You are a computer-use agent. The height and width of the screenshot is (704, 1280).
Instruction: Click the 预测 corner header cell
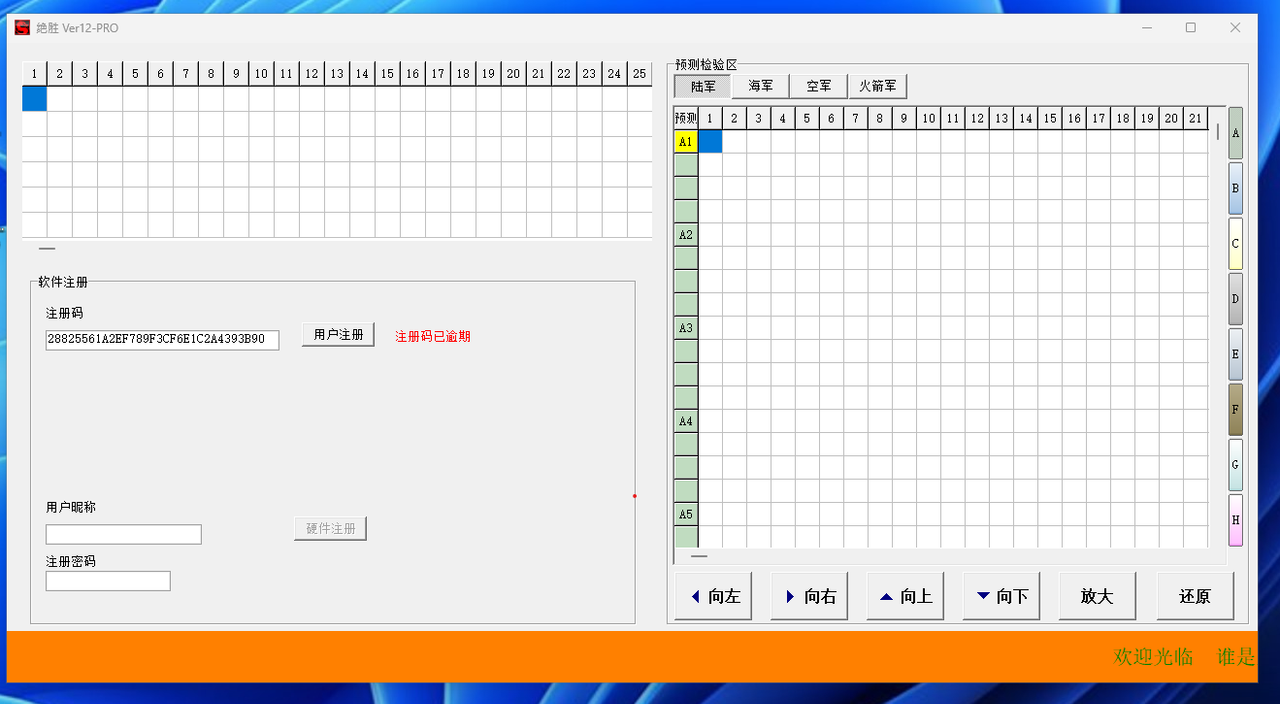tap(685, 119)
